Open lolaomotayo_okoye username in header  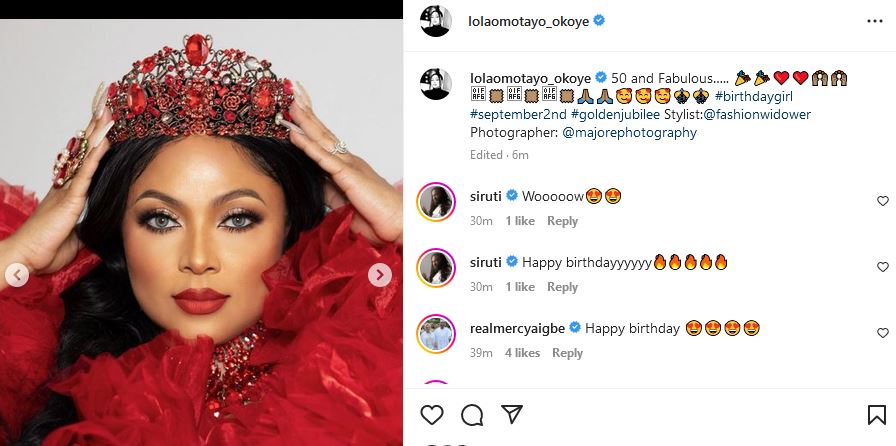[528, 20]
